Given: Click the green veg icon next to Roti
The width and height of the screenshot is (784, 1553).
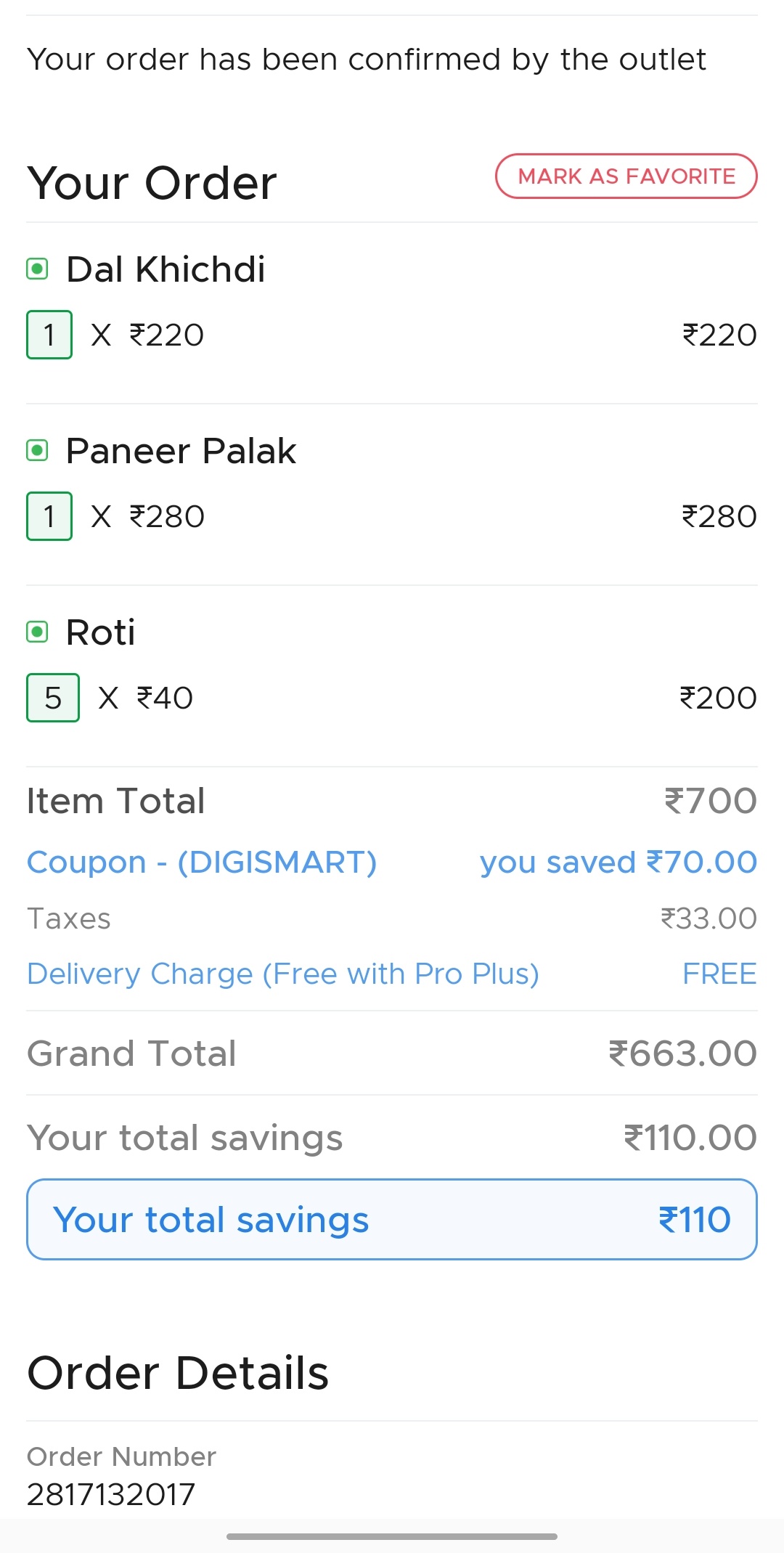Looking at the screenshot, I should [x=37, y=632].
